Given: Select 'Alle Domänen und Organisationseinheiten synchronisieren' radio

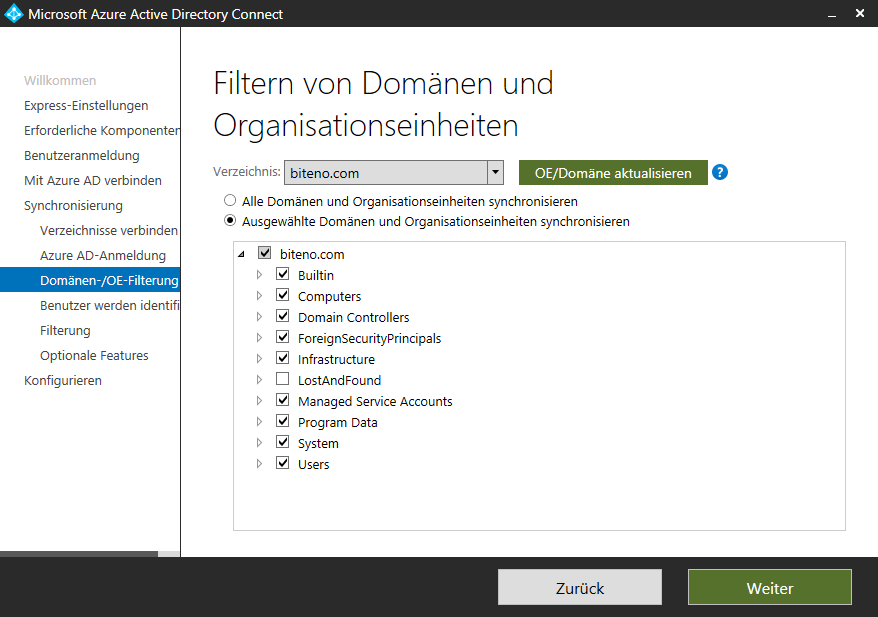Looking at the screenshot, I should [230, 200].
